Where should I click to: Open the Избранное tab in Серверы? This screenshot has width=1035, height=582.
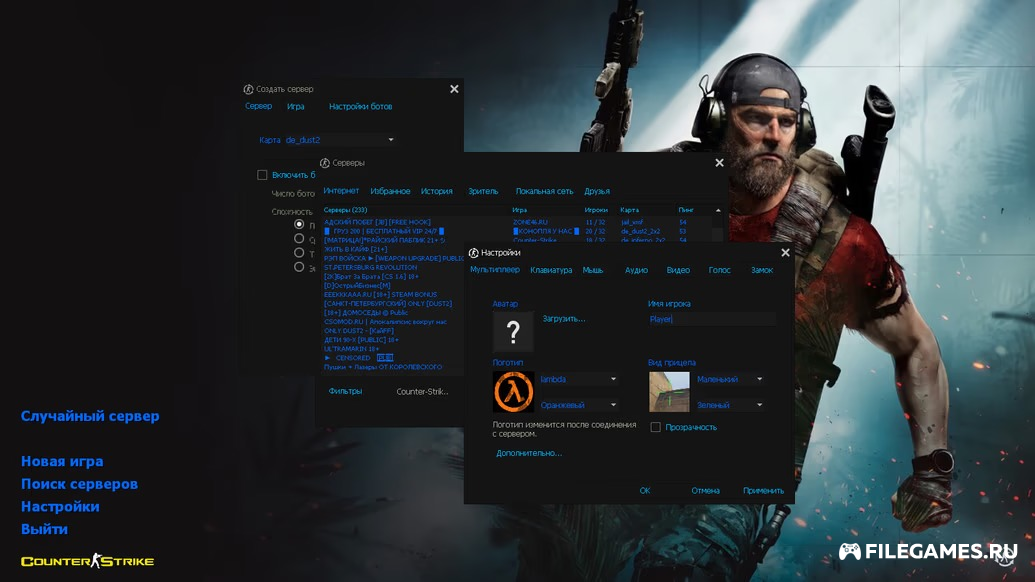tap(390, 191)
